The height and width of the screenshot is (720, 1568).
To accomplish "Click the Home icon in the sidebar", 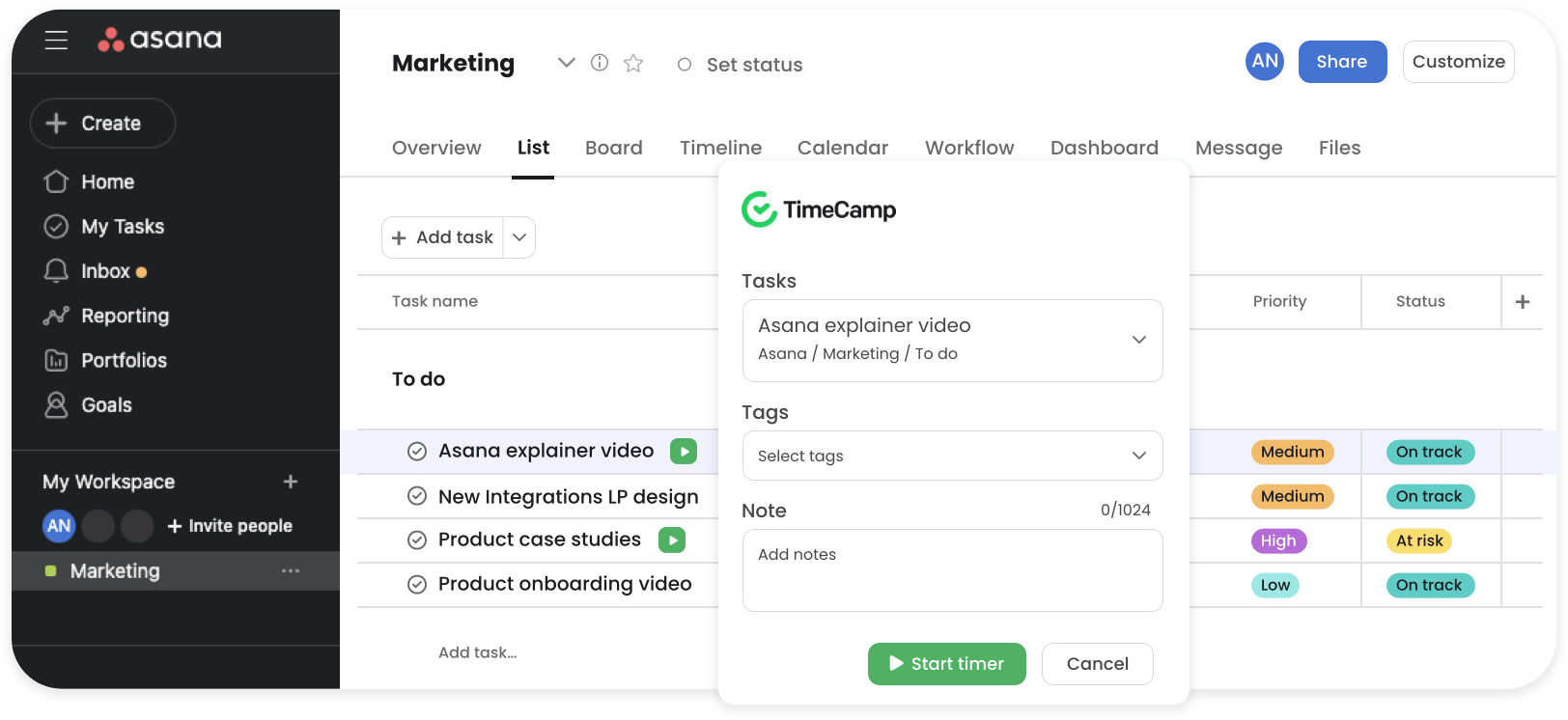I will [x=57, y=181].
